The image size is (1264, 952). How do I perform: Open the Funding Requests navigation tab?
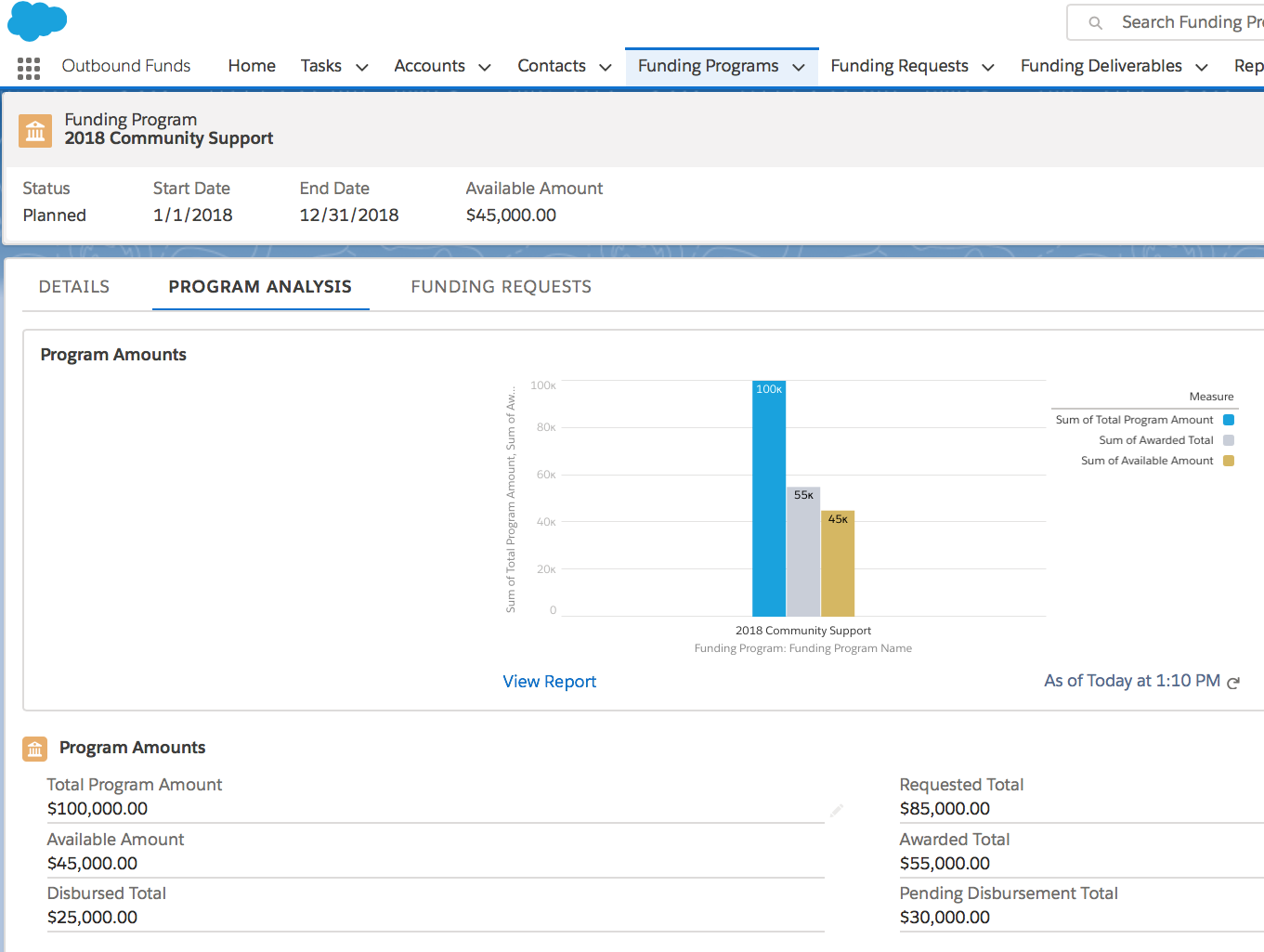(899, 66)
